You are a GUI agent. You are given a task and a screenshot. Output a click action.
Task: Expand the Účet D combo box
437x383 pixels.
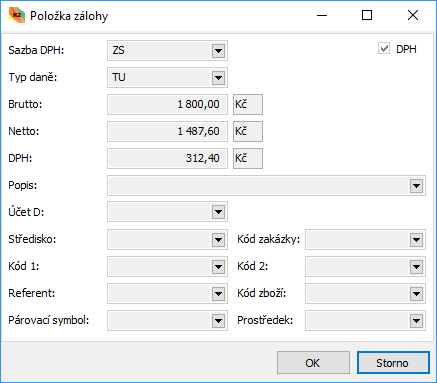coord(218,212)
